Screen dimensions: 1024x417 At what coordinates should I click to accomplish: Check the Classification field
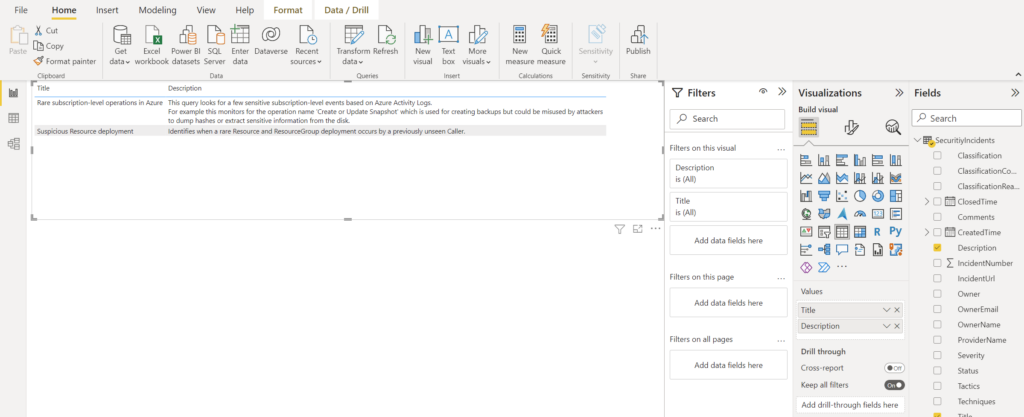(937, 155)
